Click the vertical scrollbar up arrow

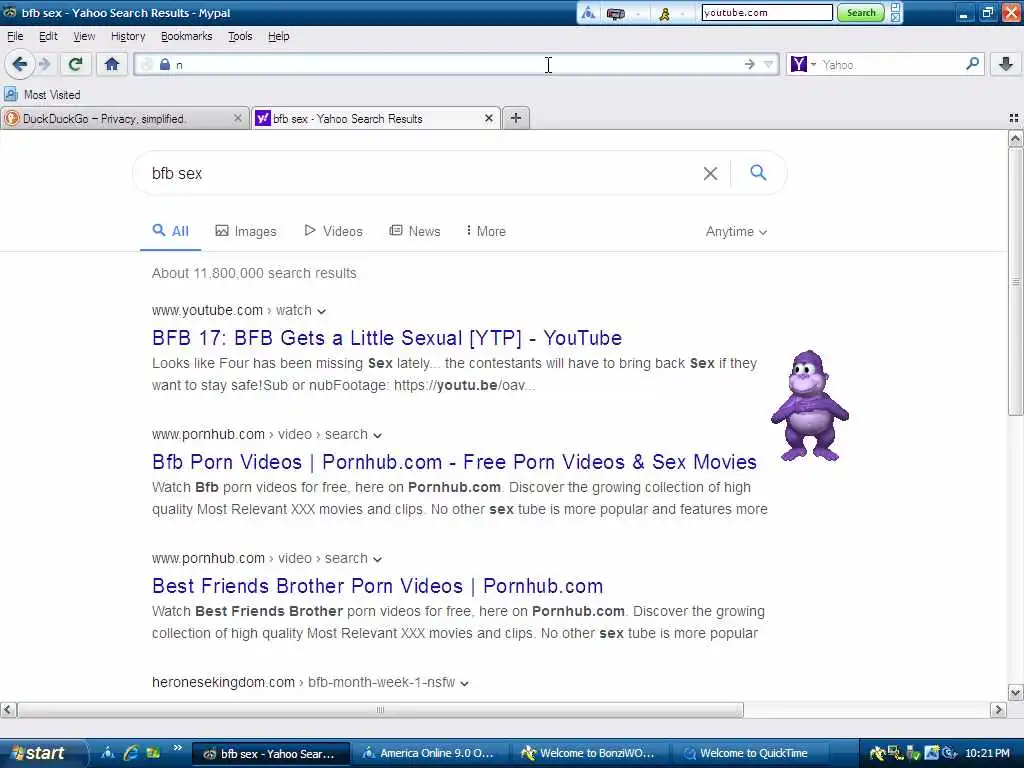(x=1015, y=138)
